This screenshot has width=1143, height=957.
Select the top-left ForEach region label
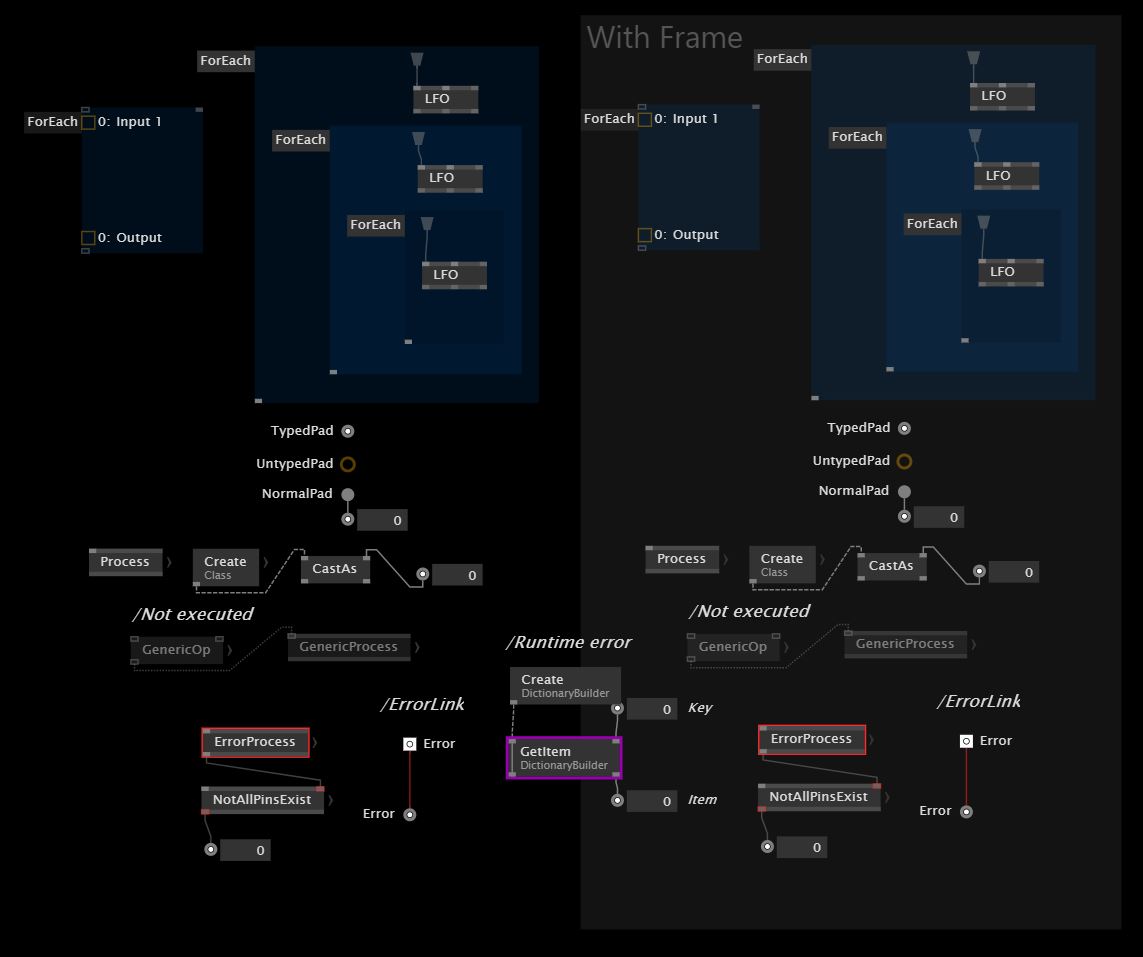pos(225,60)
